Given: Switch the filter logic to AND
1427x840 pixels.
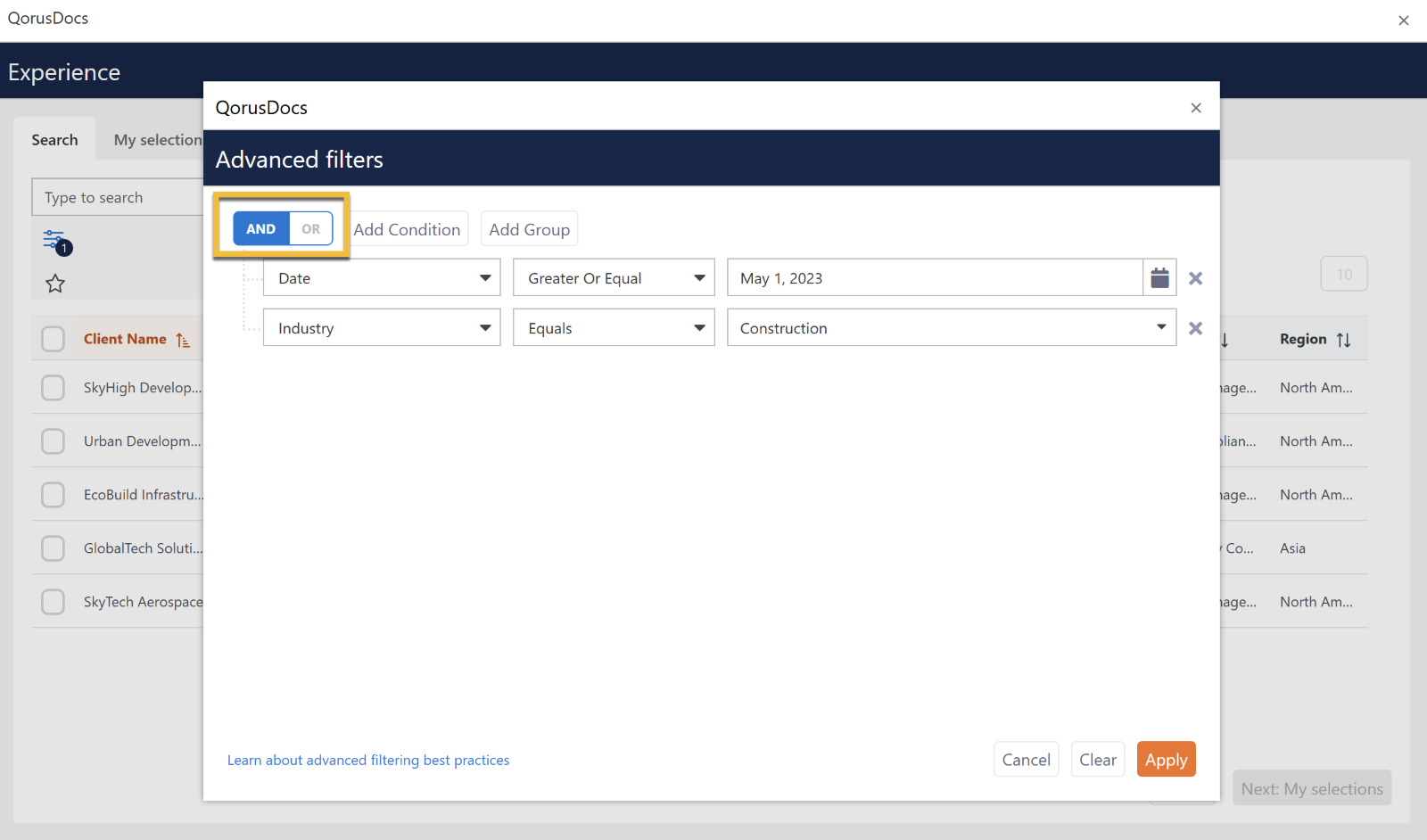Looking at the screenshot, I should tap(261, 229).
